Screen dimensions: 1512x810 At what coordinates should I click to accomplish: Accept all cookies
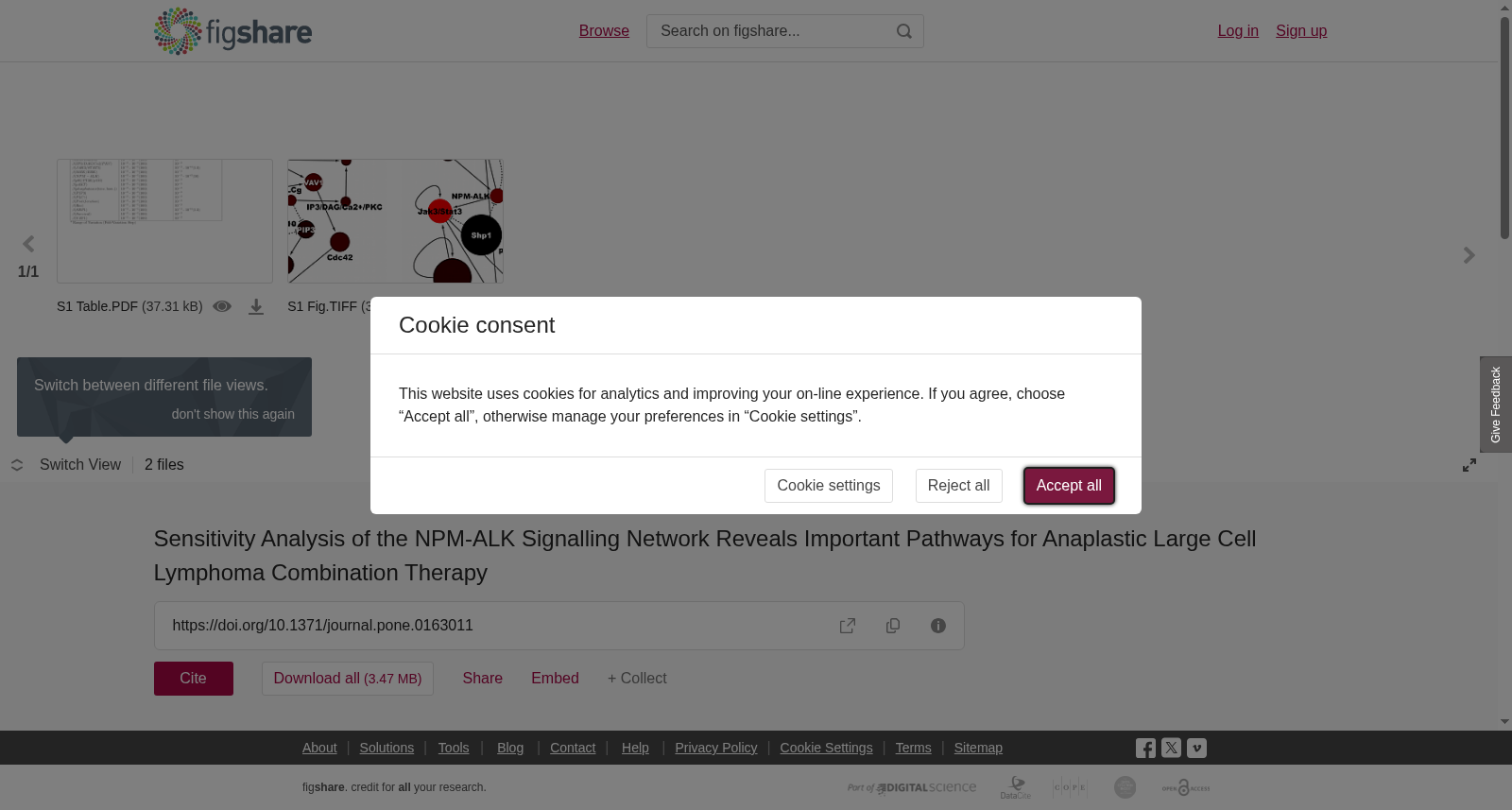[x=1069, y=486]
